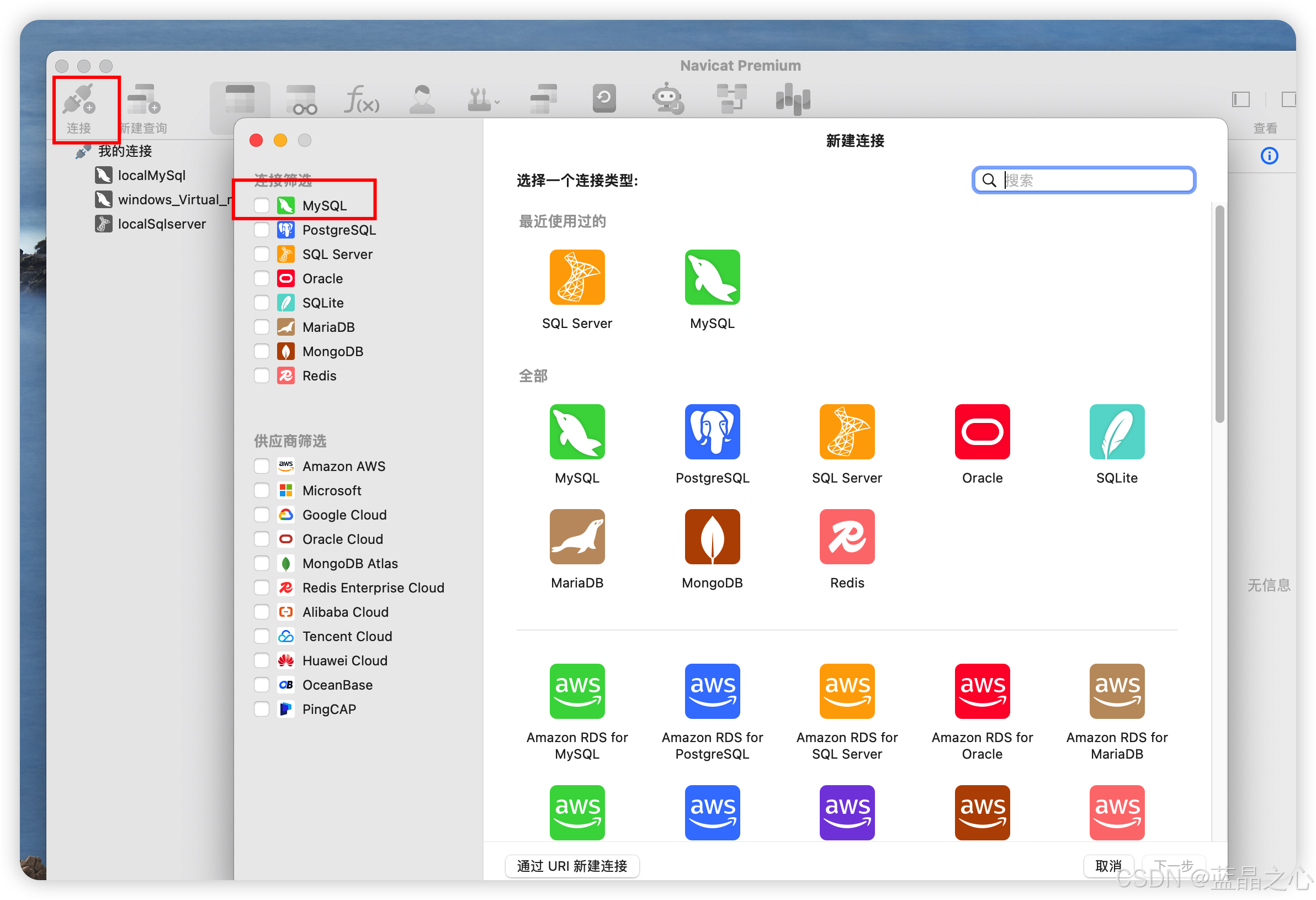Check the PingCAP vendor checkbox
This screenshot has height=900, width=1316.
262,710
